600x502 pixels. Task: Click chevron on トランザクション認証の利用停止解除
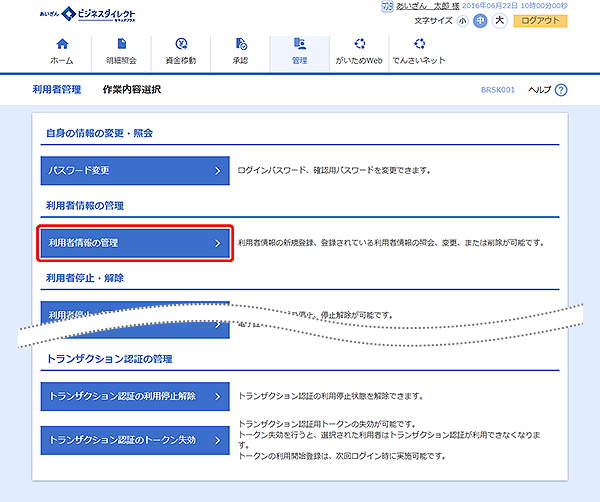217,396
